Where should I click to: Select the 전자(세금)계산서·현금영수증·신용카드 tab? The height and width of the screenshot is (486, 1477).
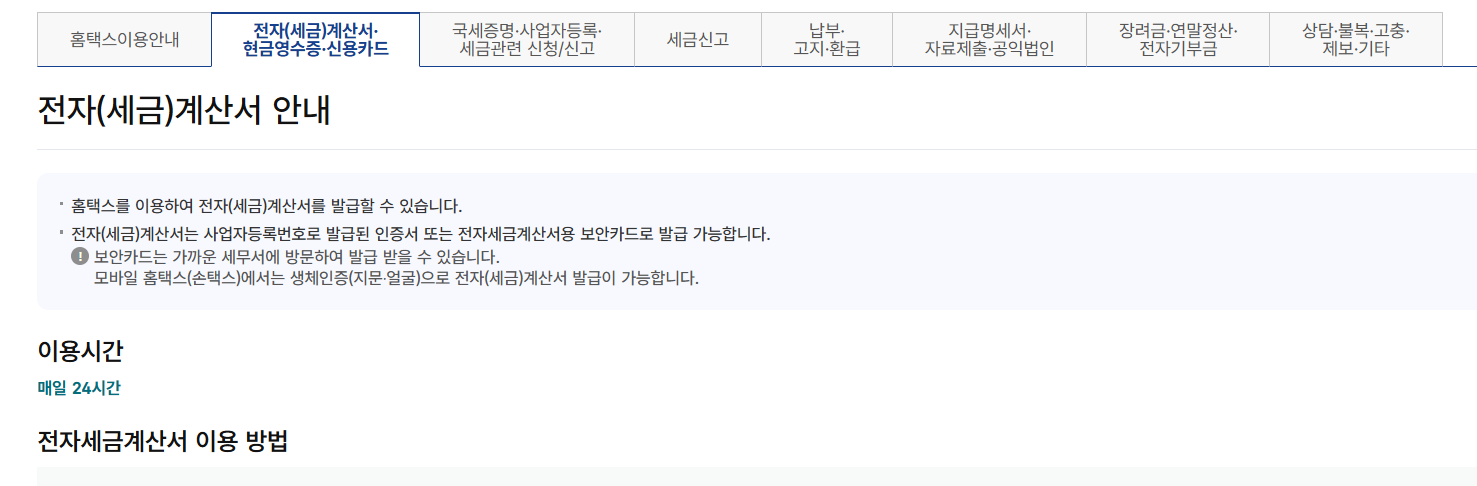point(316,40)
